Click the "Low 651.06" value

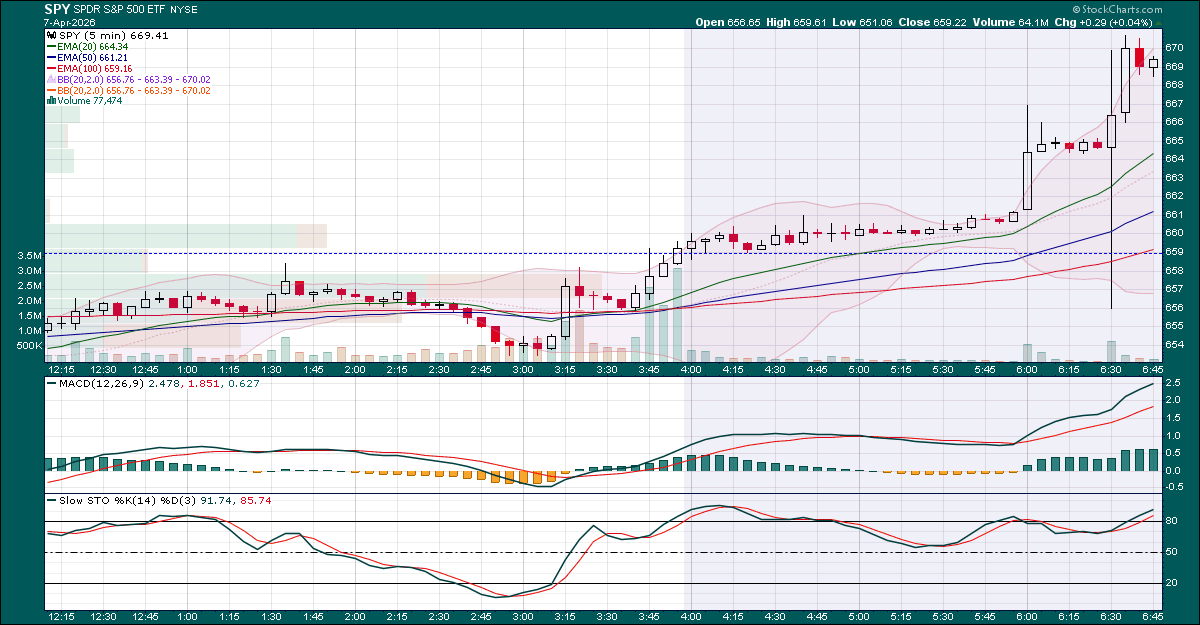(x=863, y=22)
